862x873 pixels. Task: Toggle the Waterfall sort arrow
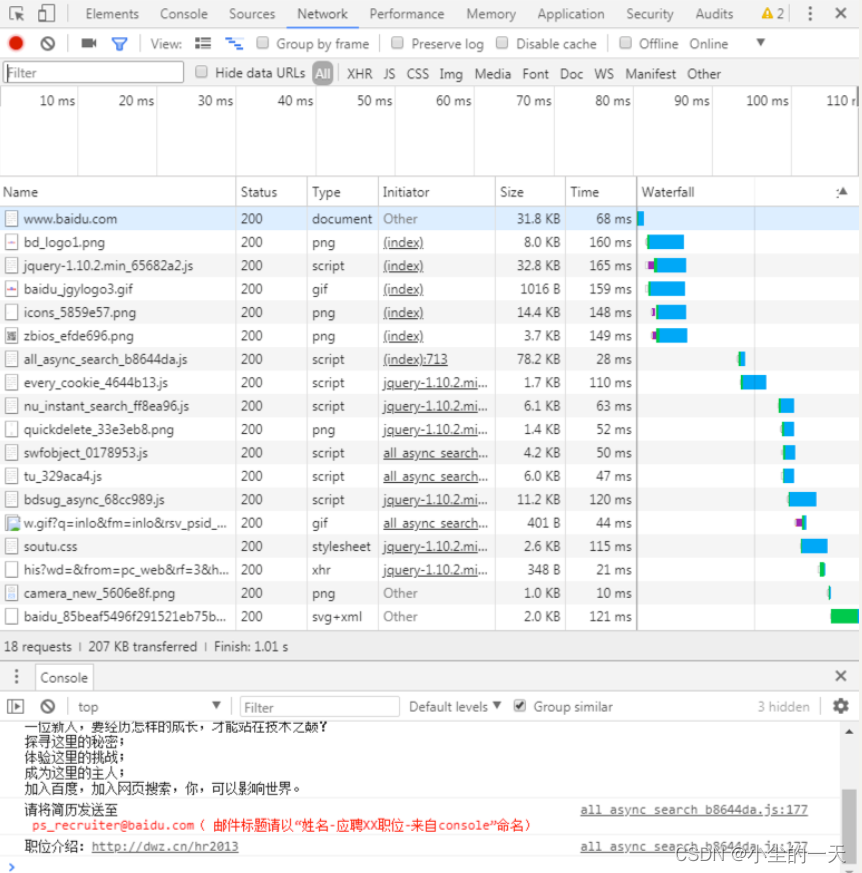[842, 192]
